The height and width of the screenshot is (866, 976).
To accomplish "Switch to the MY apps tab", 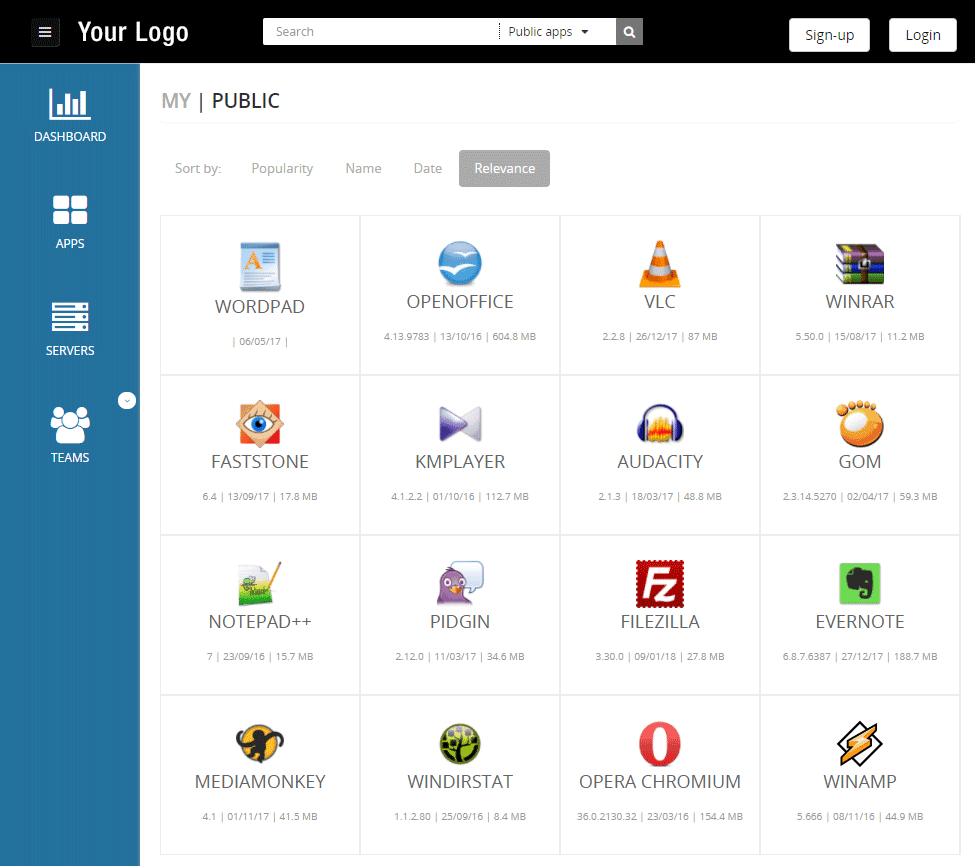I will (176, 101).
